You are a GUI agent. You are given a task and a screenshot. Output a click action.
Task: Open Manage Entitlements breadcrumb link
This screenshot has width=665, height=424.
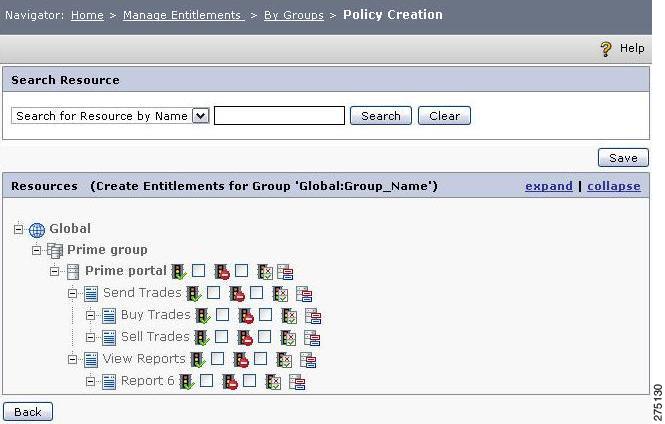184,15
